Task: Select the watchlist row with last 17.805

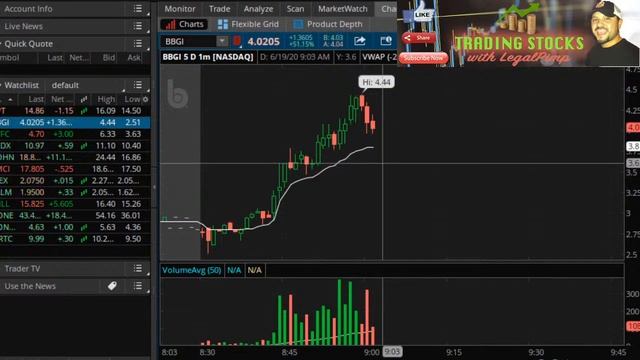Action: (75, 169)
